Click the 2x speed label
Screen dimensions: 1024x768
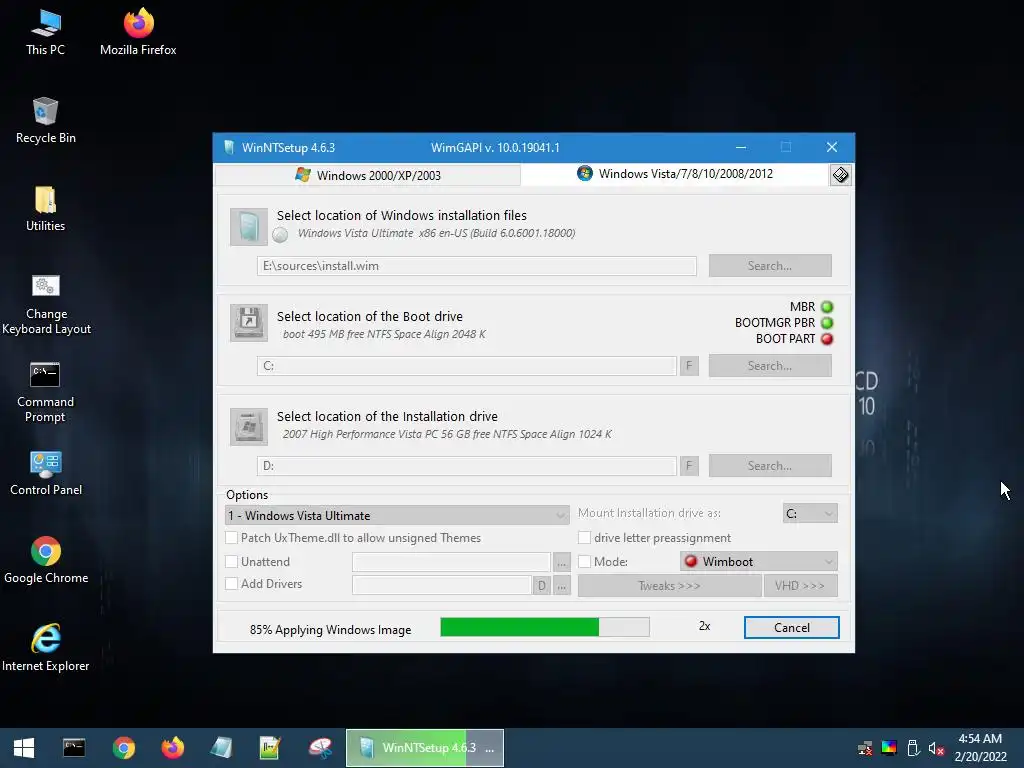click(x=705, y=626)
